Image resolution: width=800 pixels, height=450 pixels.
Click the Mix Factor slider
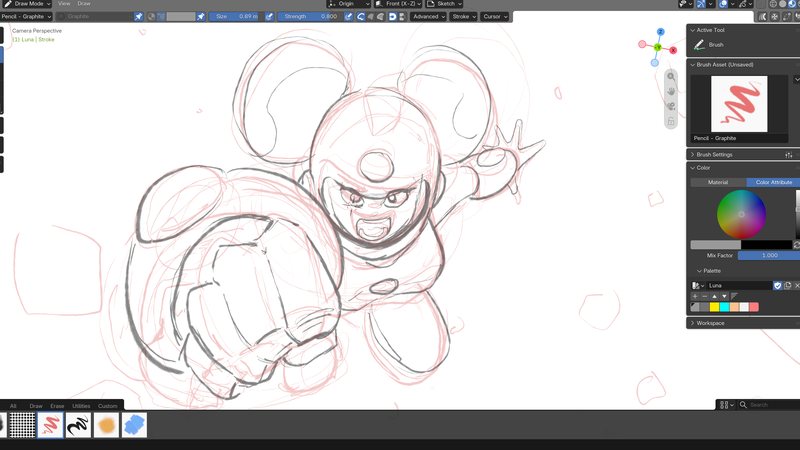click(x=769, y=255)
